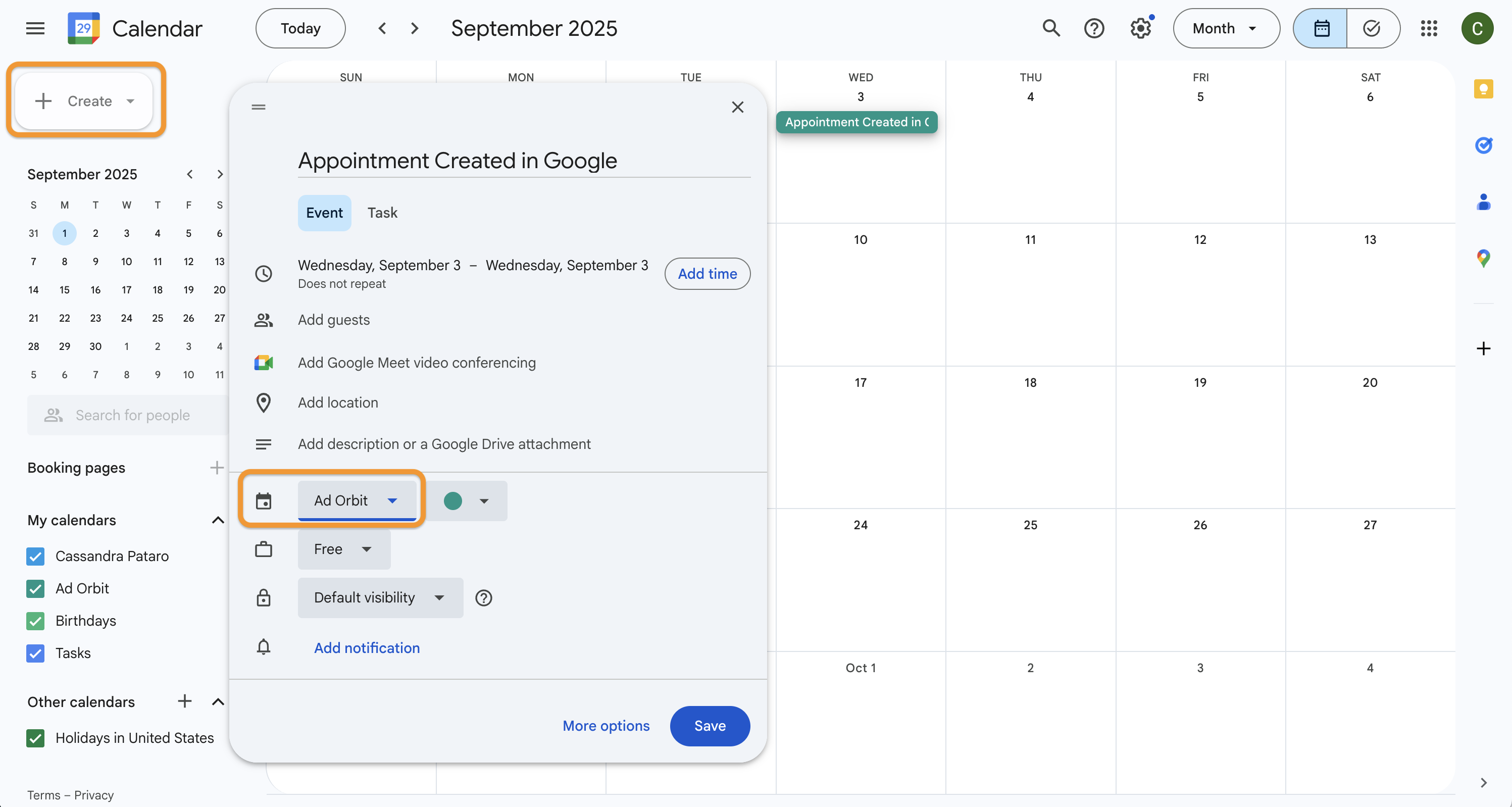Screen dimensions: 1512x807
Task: Open the main menu hamburger icon
Action: click(x=35, y=28)
